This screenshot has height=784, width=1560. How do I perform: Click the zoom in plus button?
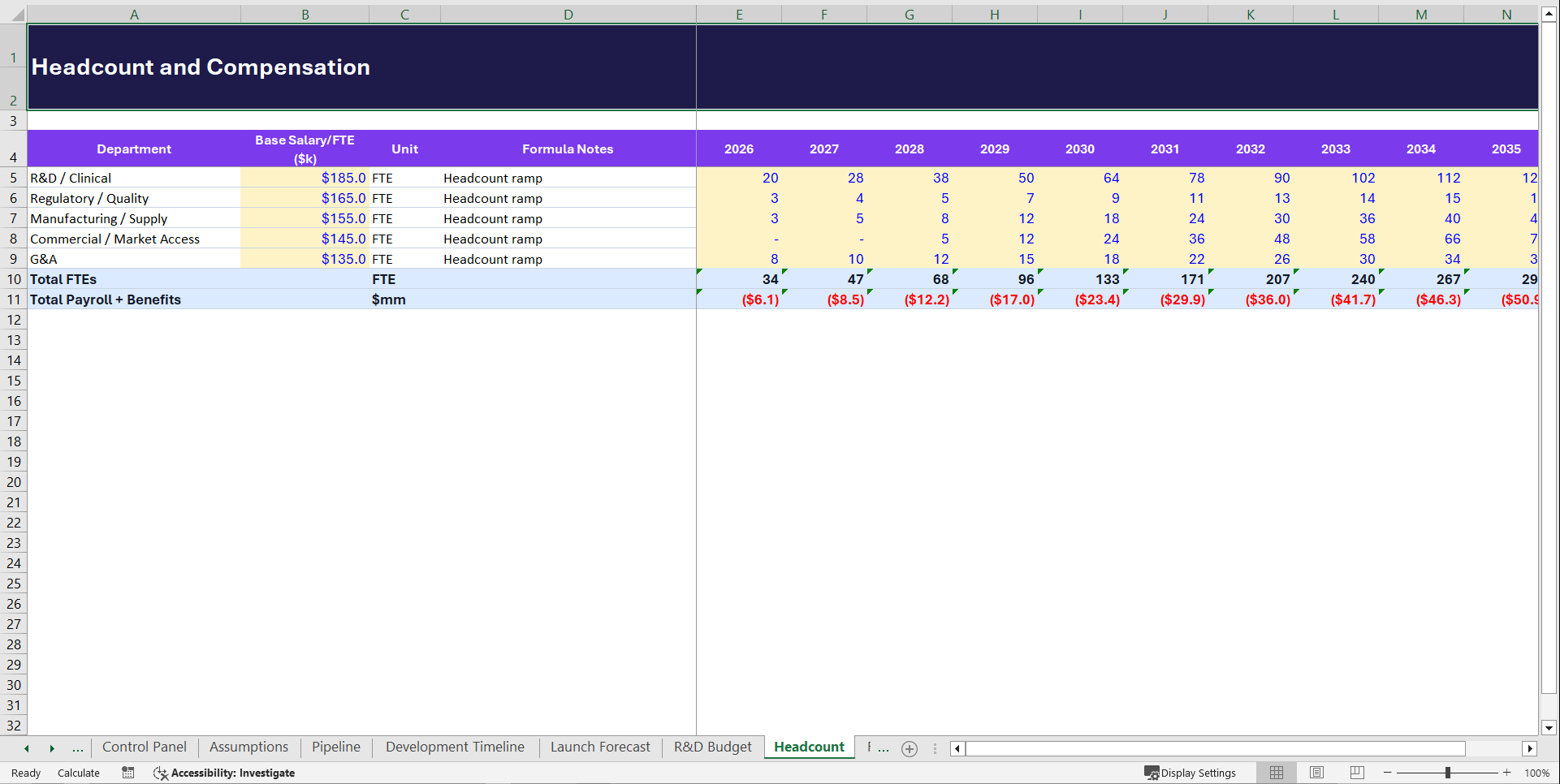point(1507,773)
